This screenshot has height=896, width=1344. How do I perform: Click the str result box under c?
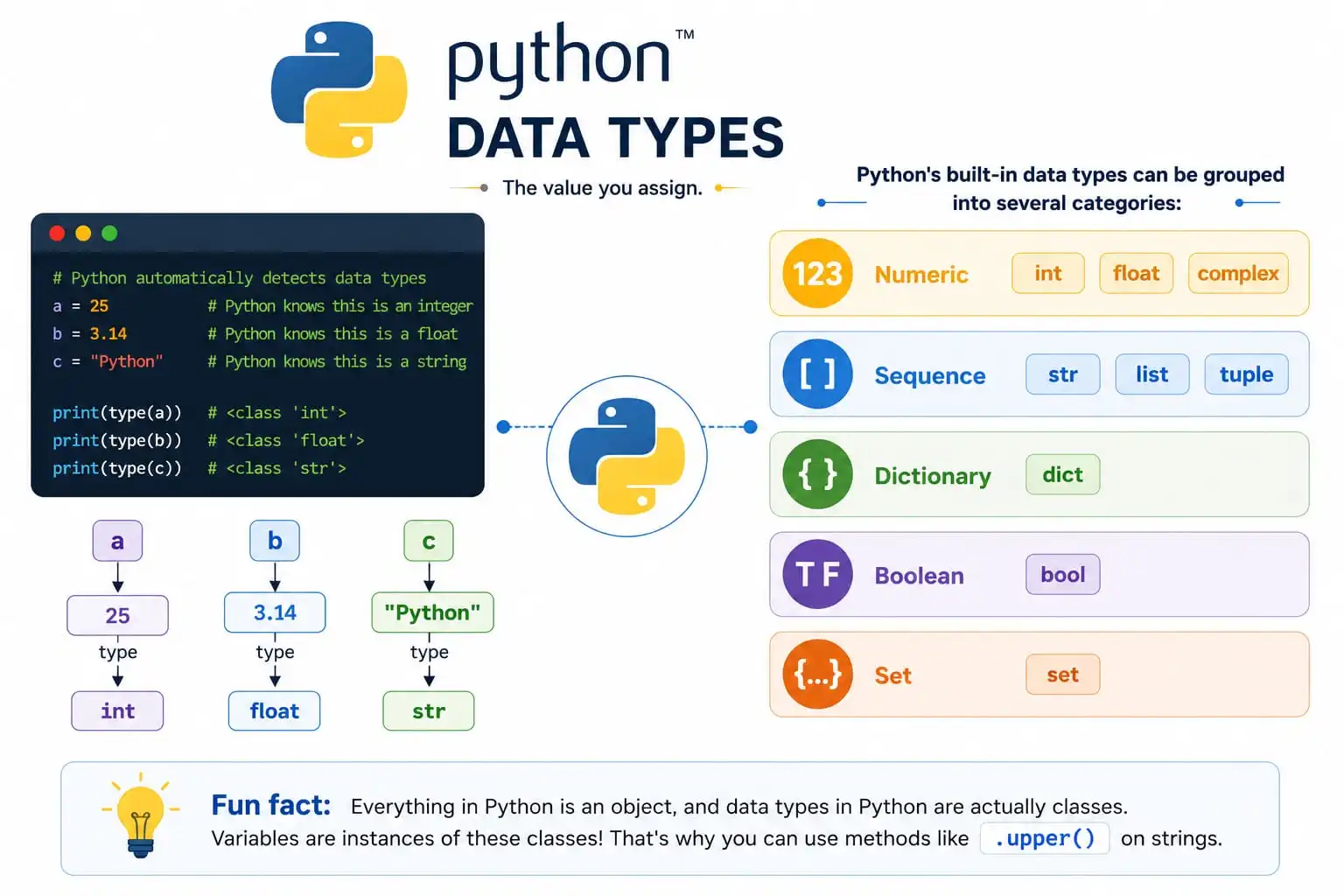tap(429, 710)
